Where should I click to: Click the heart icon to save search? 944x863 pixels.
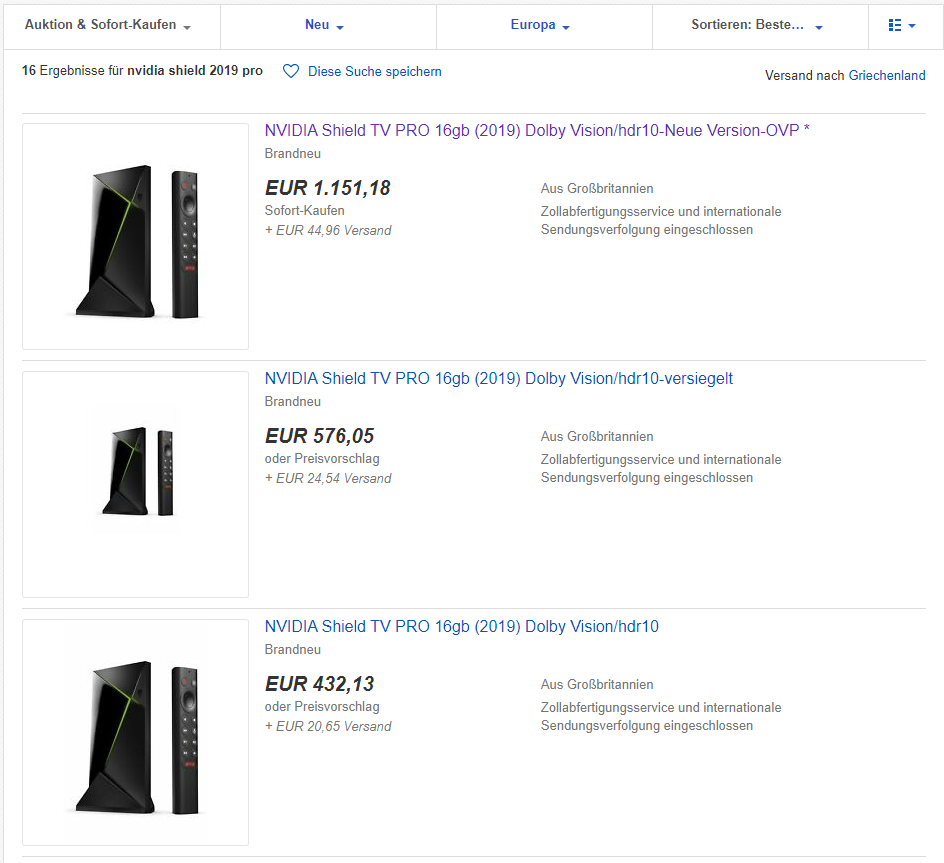click(291, 72)
